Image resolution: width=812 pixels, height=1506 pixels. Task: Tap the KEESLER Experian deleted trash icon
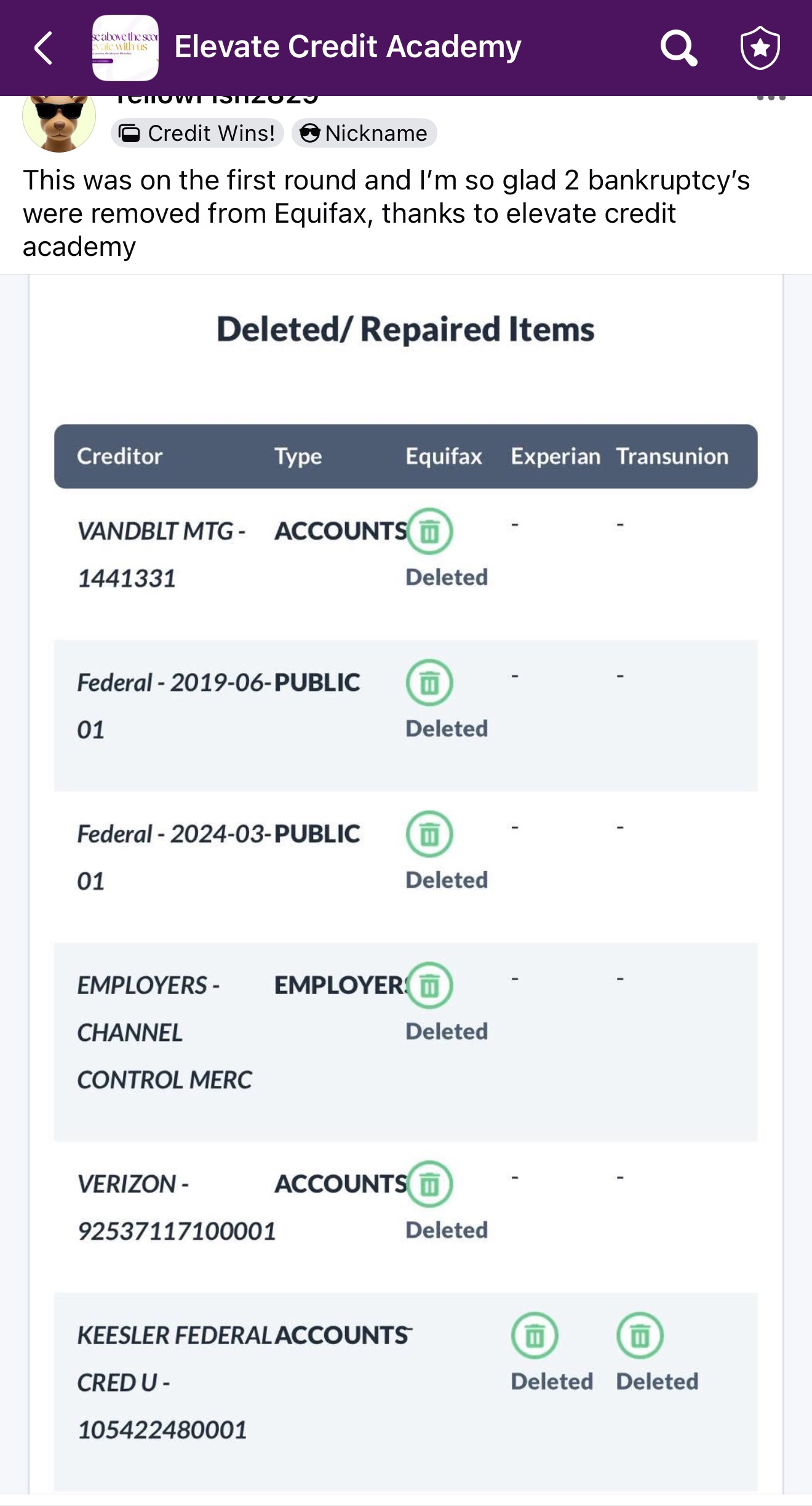coord(535,1335)
